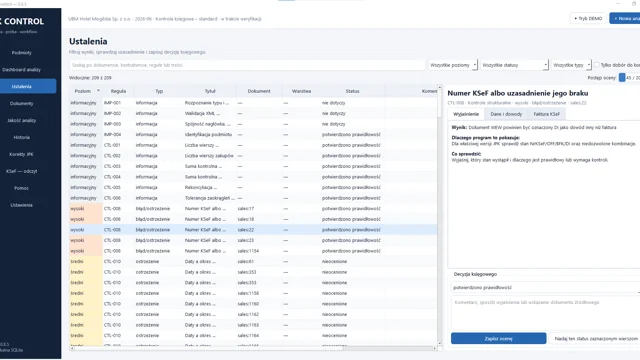Focus the findings search field

coord(247,65)
